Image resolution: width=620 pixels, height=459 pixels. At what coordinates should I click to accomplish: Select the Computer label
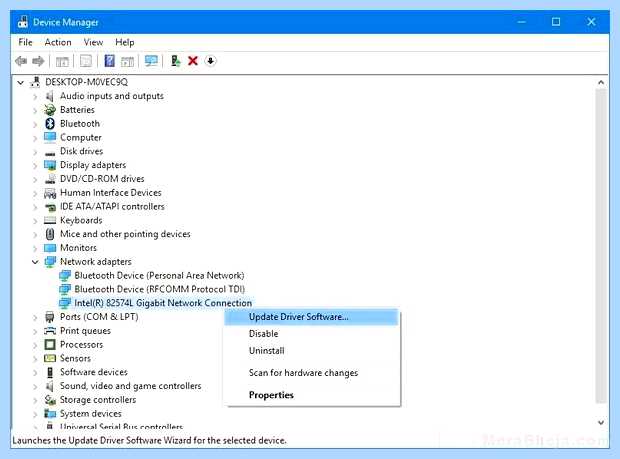81,138
